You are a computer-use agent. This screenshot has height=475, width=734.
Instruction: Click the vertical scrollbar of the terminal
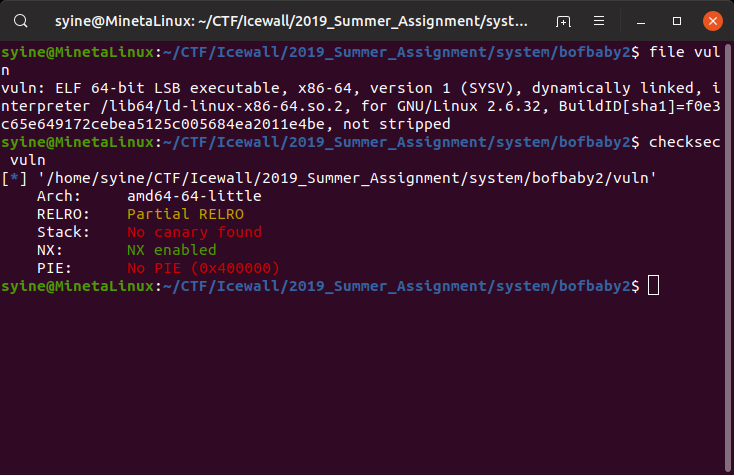point(728,257)
